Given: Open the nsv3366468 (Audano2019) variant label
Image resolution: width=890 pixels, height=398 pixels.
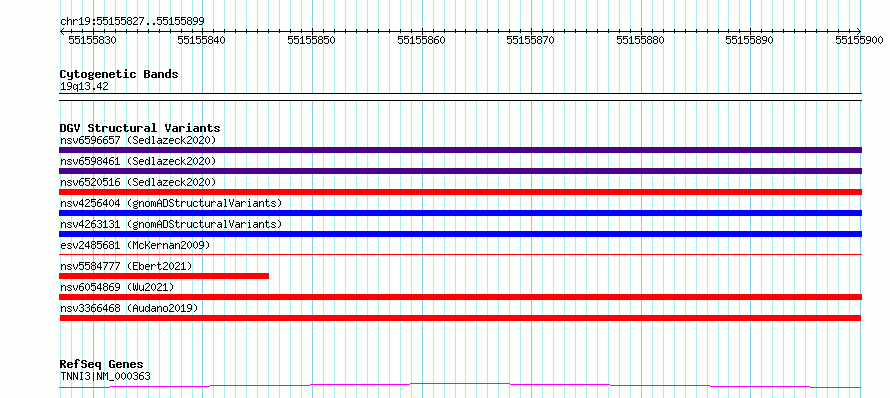Looking at the screenshot, I should [129, 308].
